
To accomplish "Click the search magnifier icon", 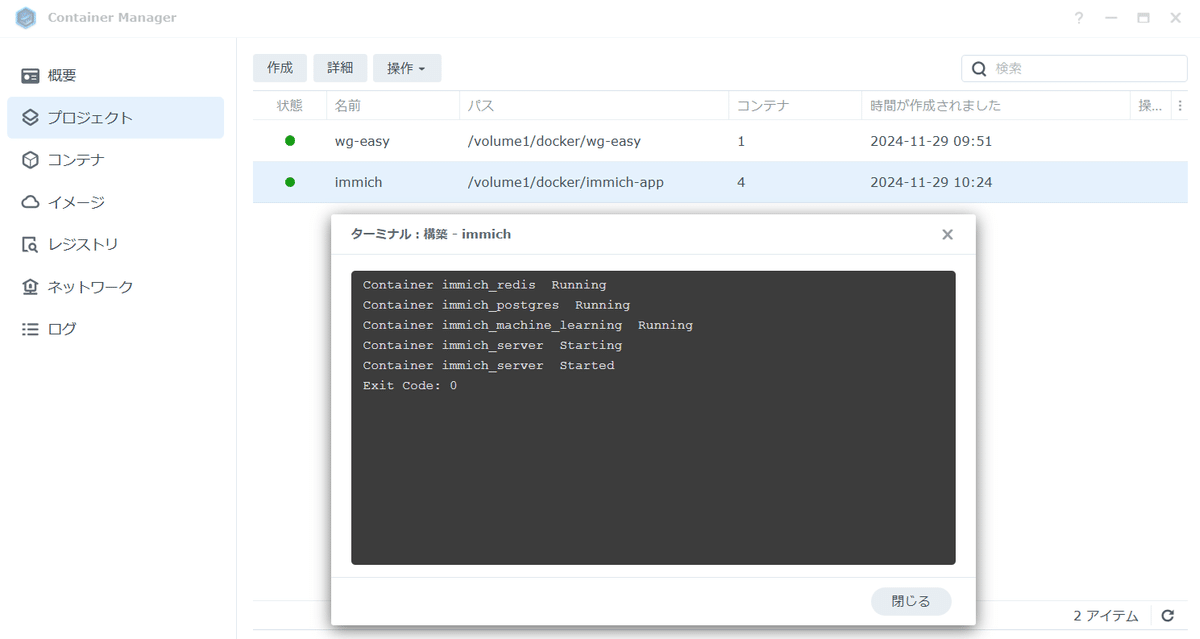I will pos(979,68).
